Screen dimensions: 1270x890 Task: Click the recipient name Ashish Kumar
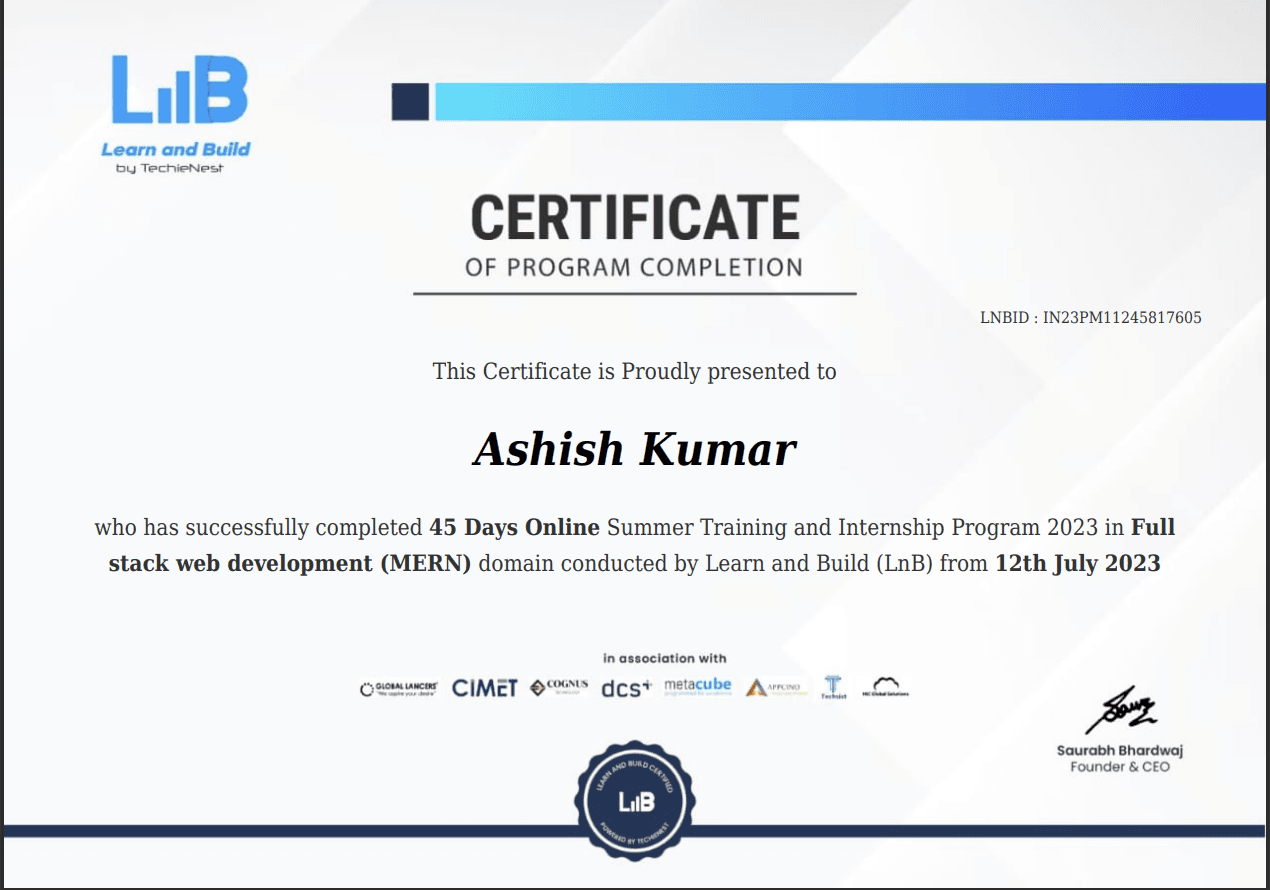pyautogui.click(x=635, y=450)
